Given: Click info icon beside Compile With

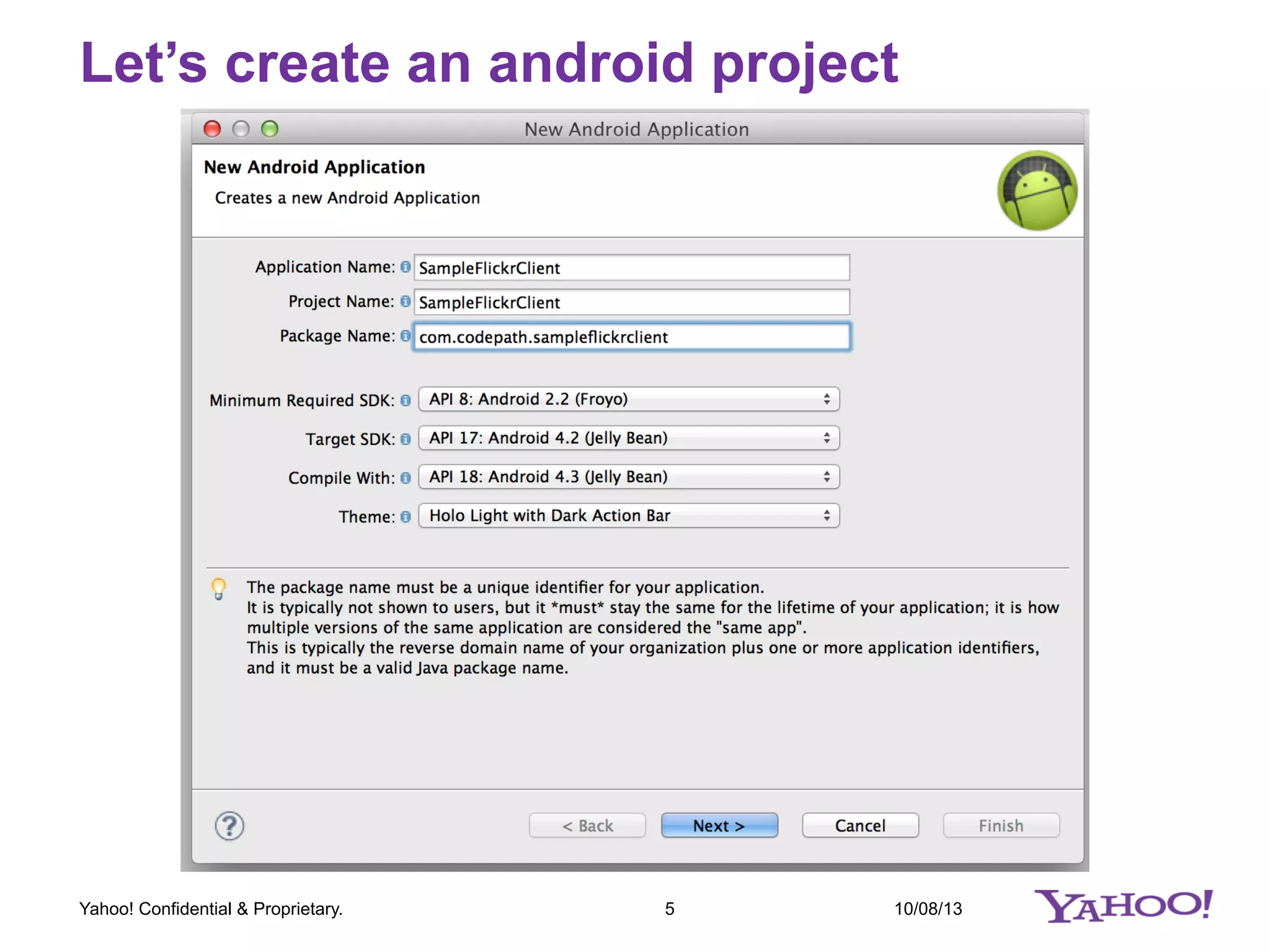Looking at the screenshot, I should point(406,478).
